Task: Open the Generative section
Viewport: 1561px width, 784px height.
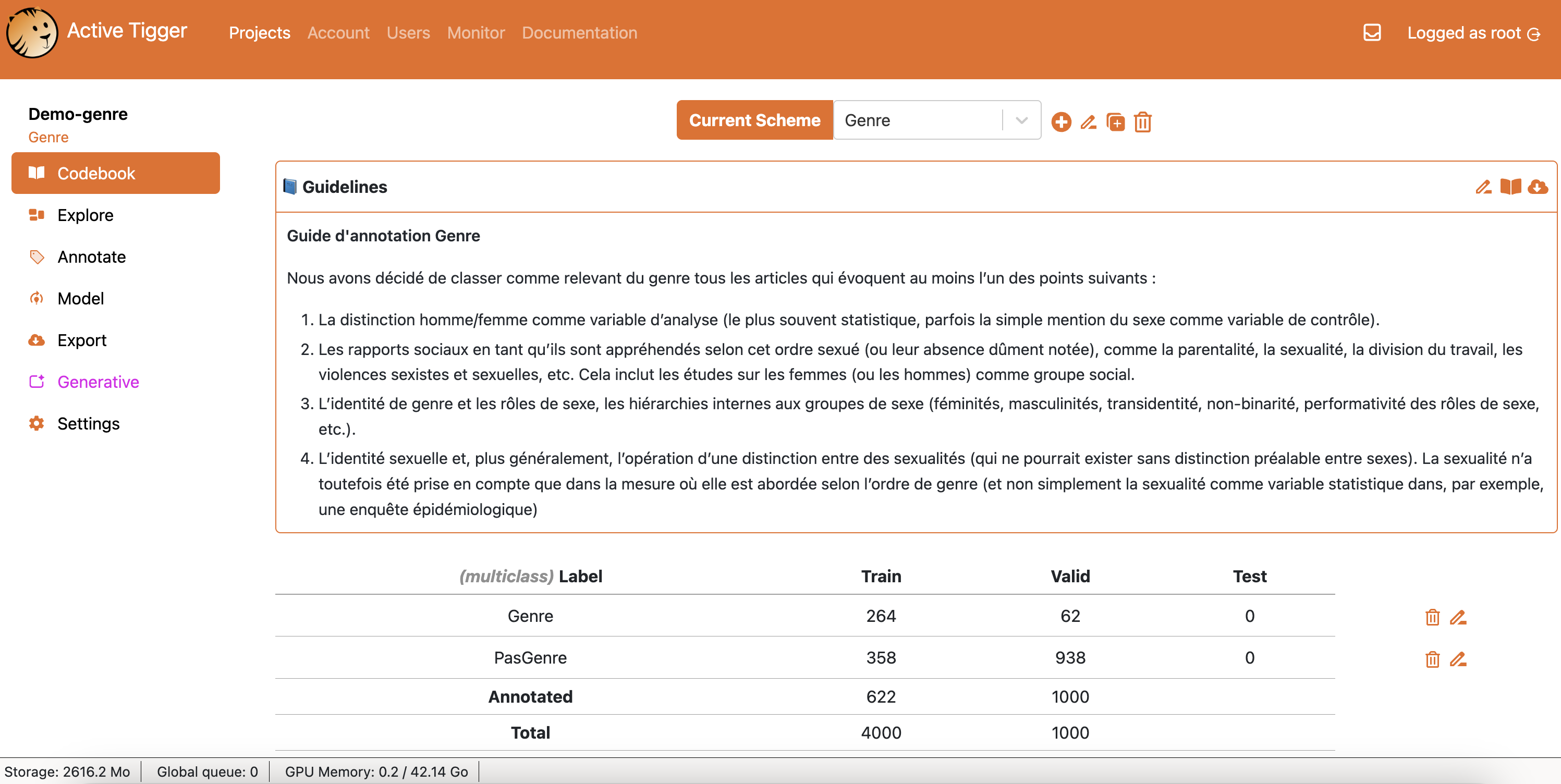Action: tap(116, 382)
